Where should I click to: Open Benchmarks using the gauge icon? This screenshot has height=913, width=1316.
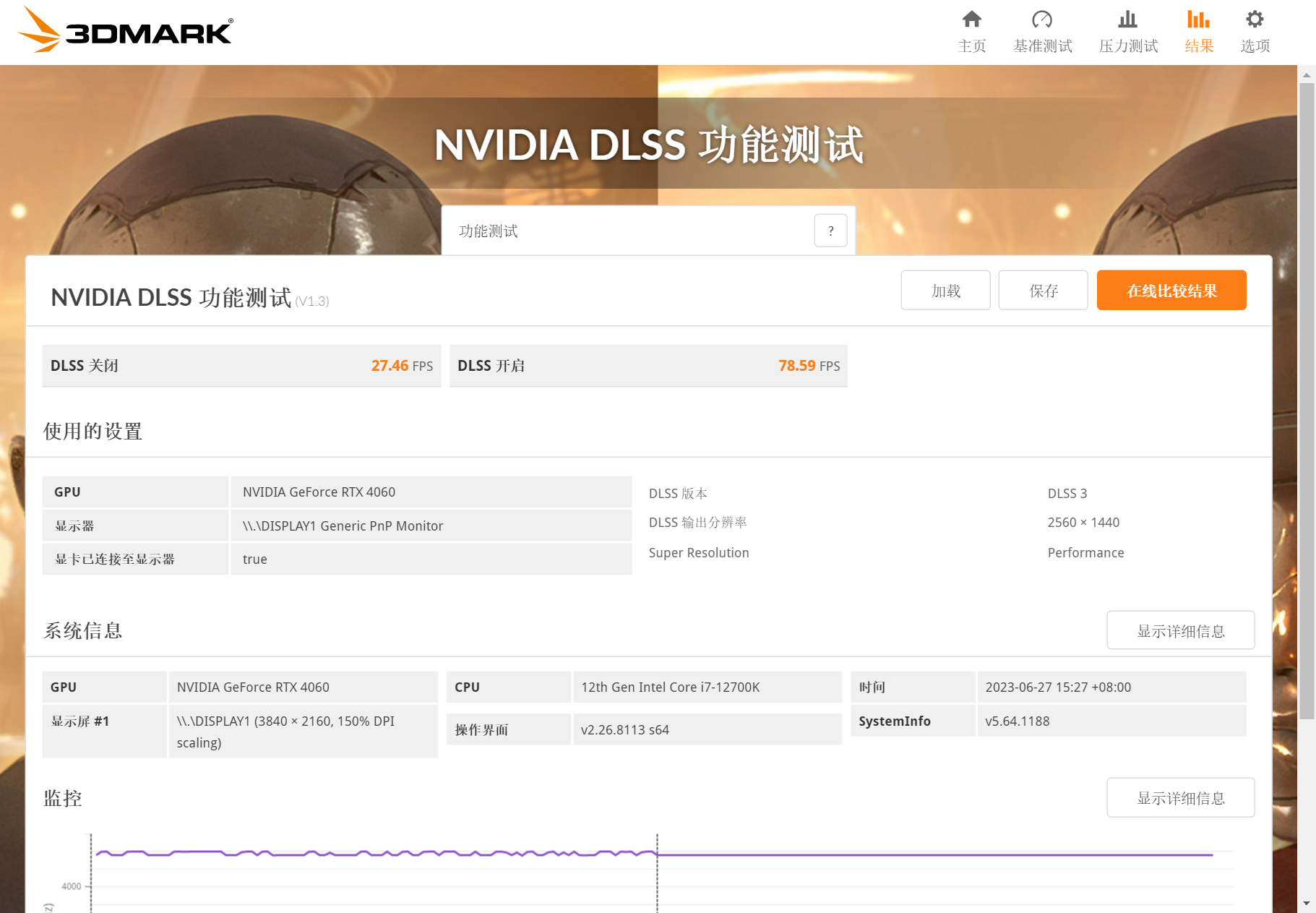[x=1041, y=20]
